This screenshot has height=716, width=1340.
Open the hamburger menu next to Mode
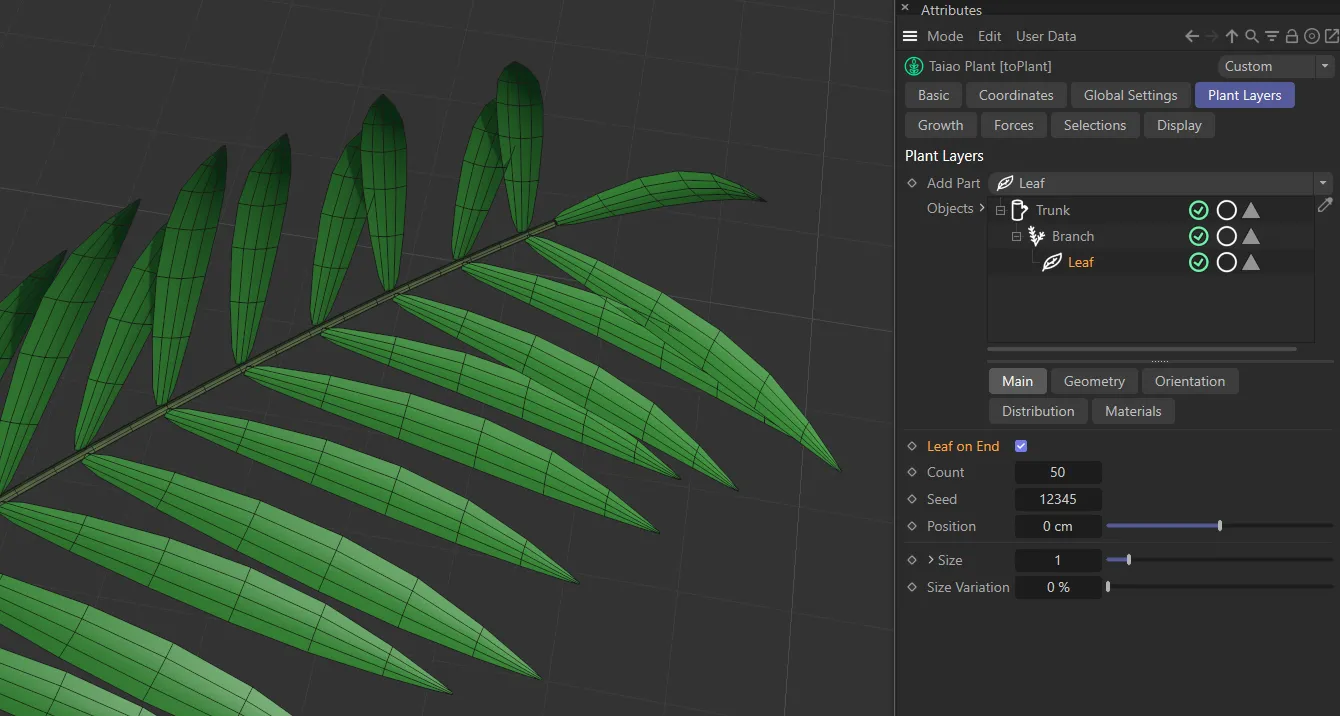[x=909, y=36]
